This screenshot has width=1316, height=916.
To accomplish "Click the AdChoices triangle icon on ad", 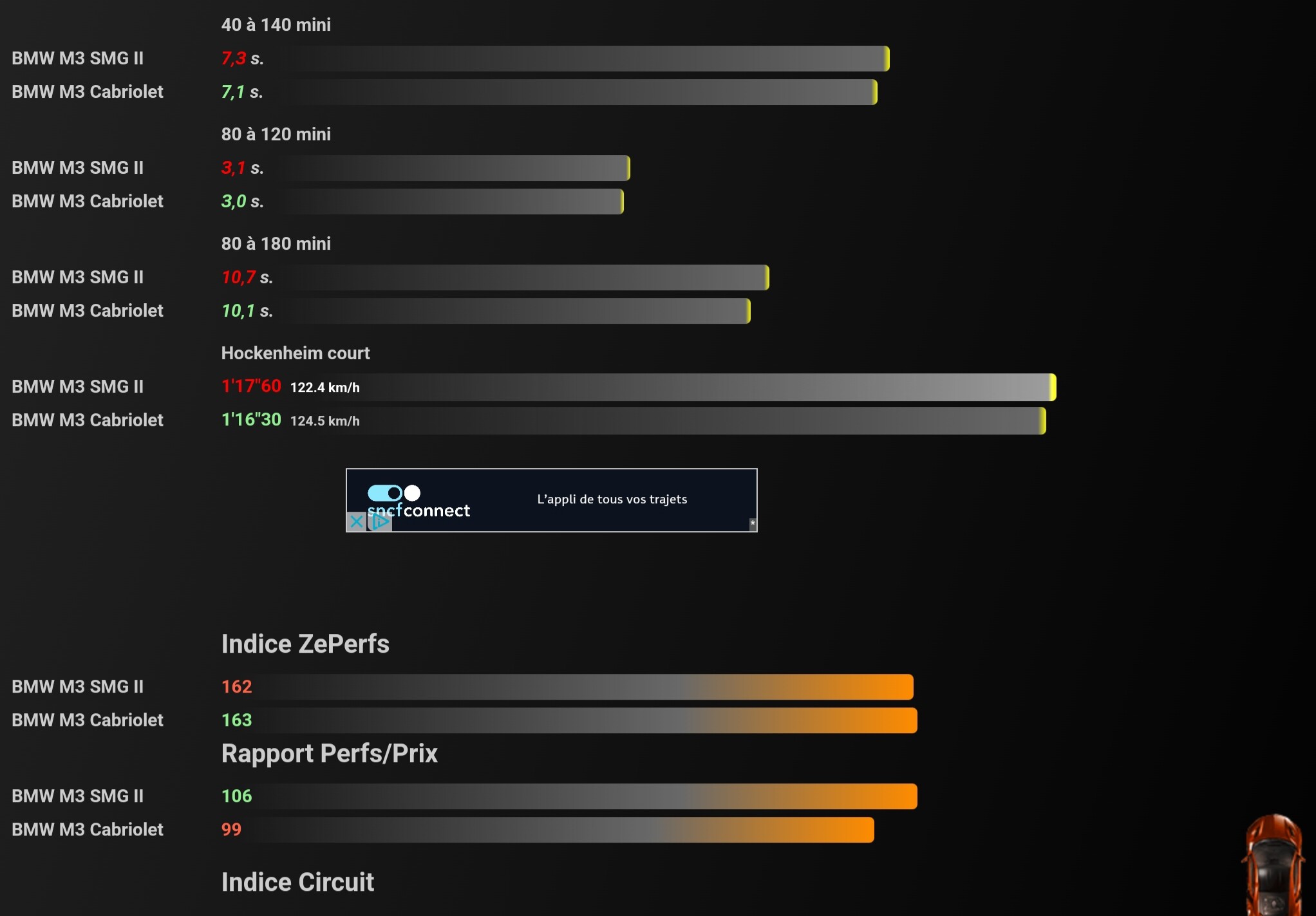I will pyautogui.click(x=381, y=521).
